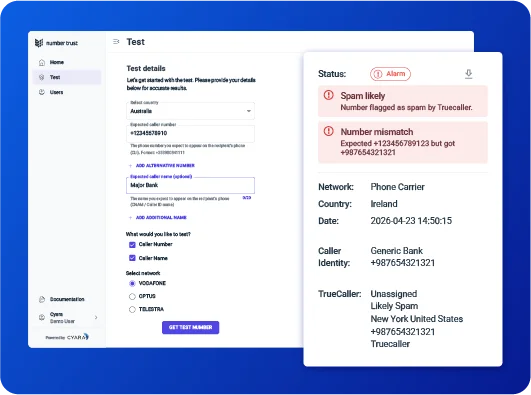The width and height of the screenshot is (531, 395).
Task: Click the Spam likely warning icon
Action: tap(328, 95)
